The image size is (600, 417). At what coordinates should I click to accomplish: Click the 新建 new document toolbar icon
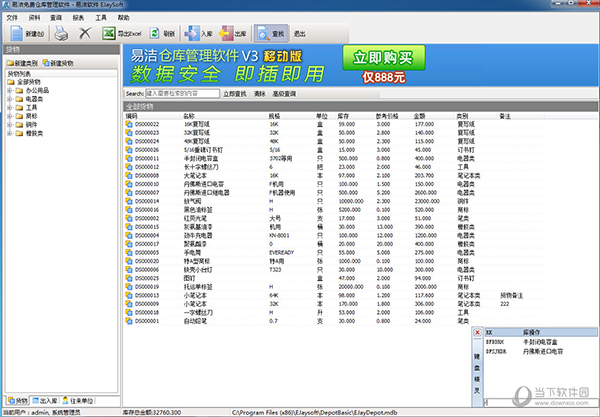click(x=16, y=34)
